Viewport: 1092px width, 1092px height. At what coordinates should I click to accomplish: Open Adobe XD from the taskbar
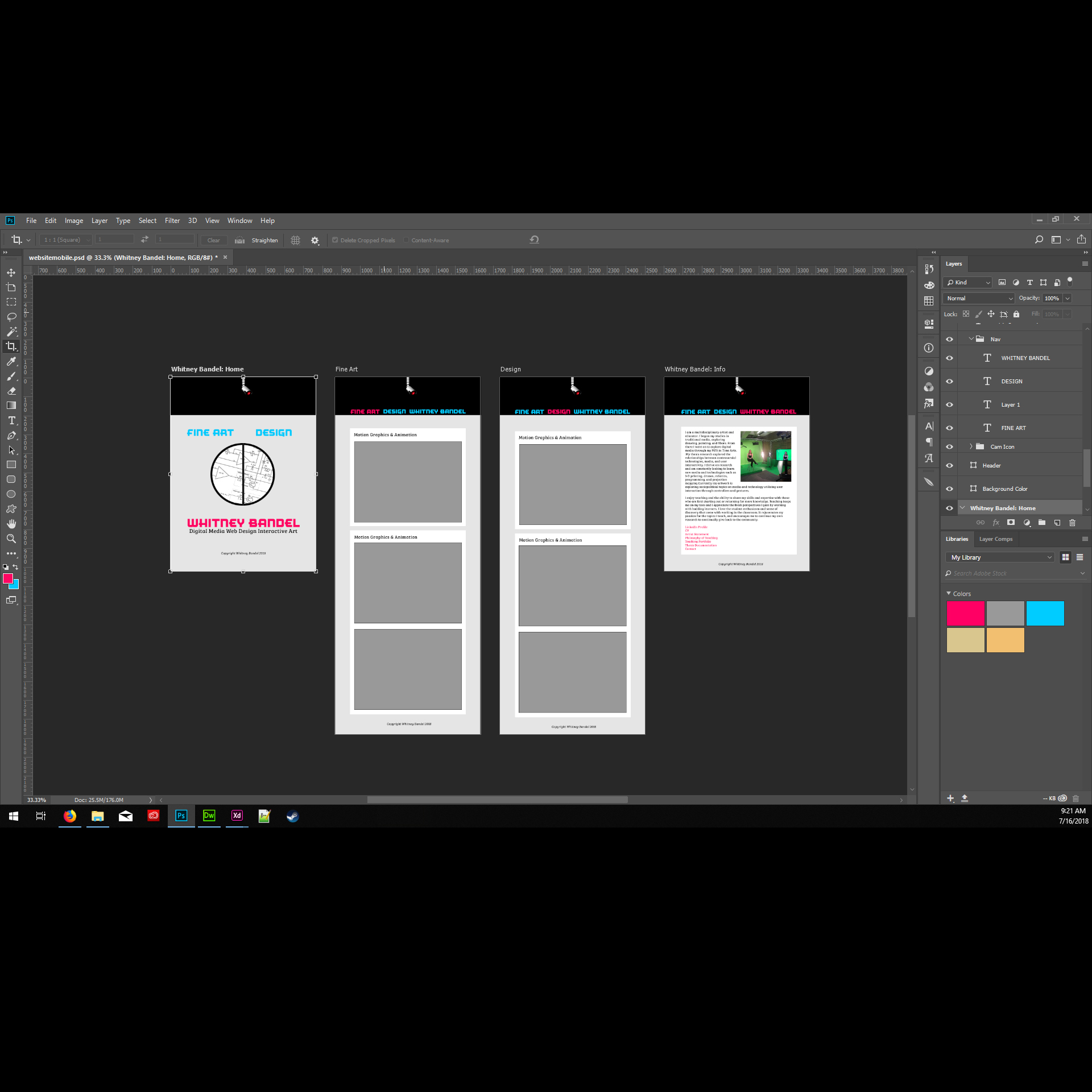point(237,816)
